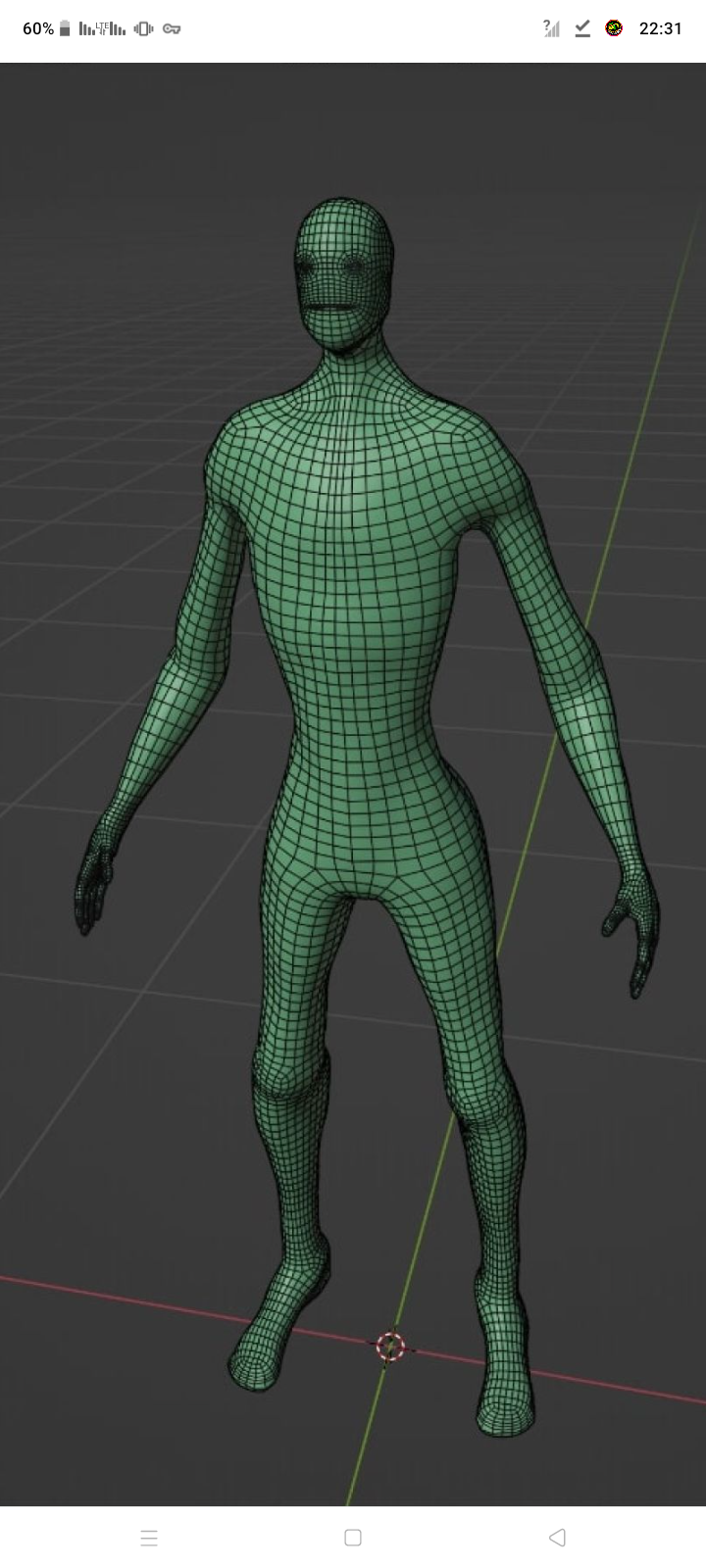The image size is (706, 1568).
Task: Tap the download complete checkmark notification icon
Action: coord(582,29)
